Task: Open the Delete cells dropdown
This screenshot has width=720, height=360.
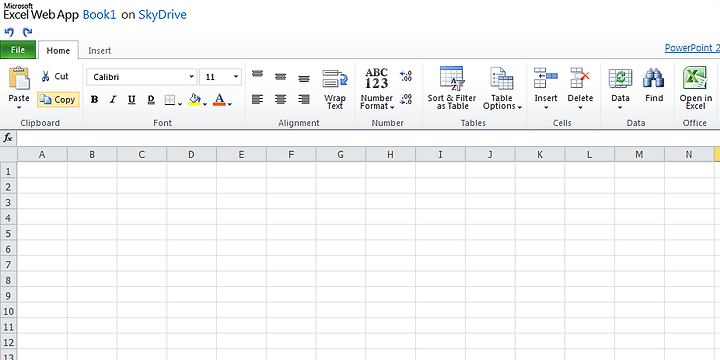Action: 580,89
